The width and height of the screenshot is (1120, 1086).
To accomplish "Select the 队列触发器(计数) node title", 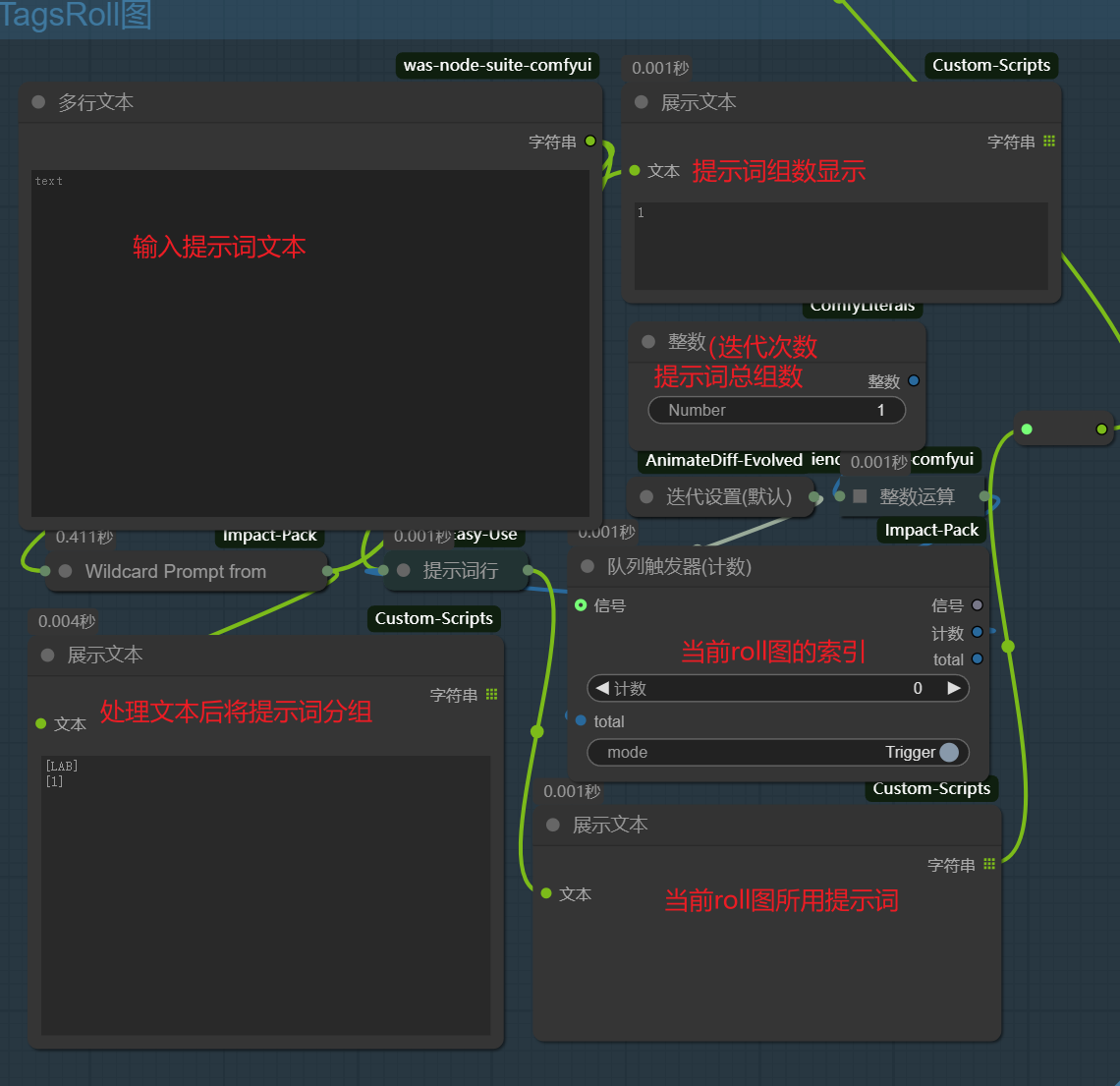I will pos(679,566).
